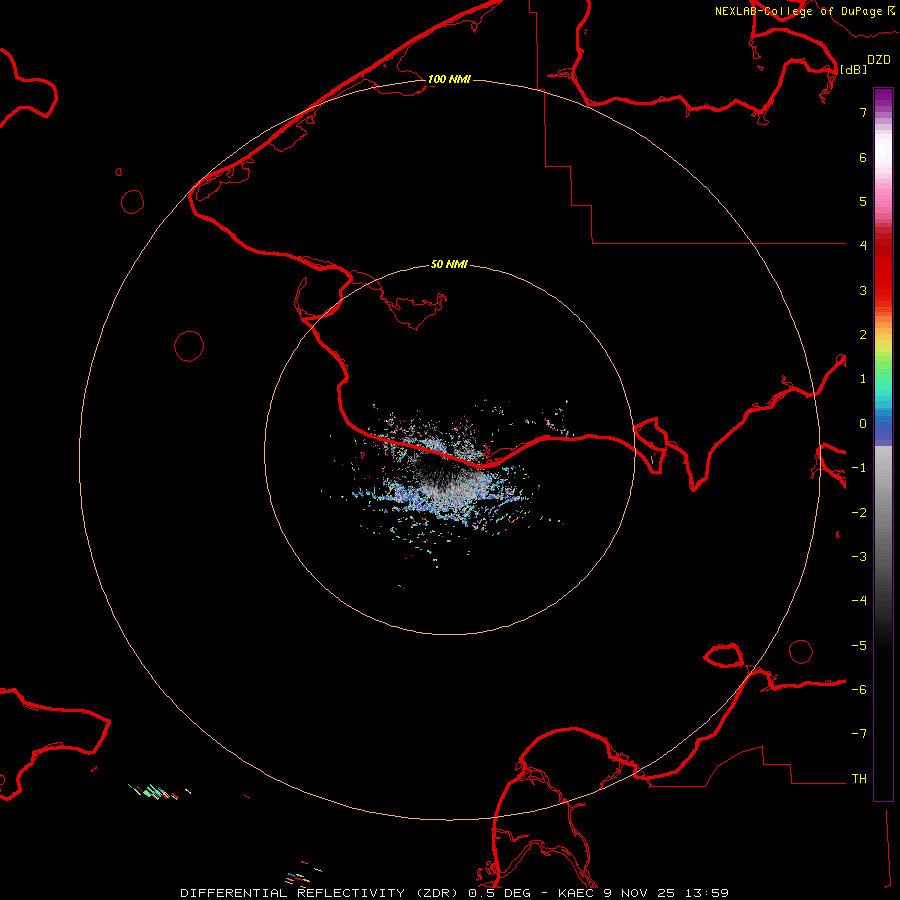Select the -5 value on color scale

click(x=859, y=646)
